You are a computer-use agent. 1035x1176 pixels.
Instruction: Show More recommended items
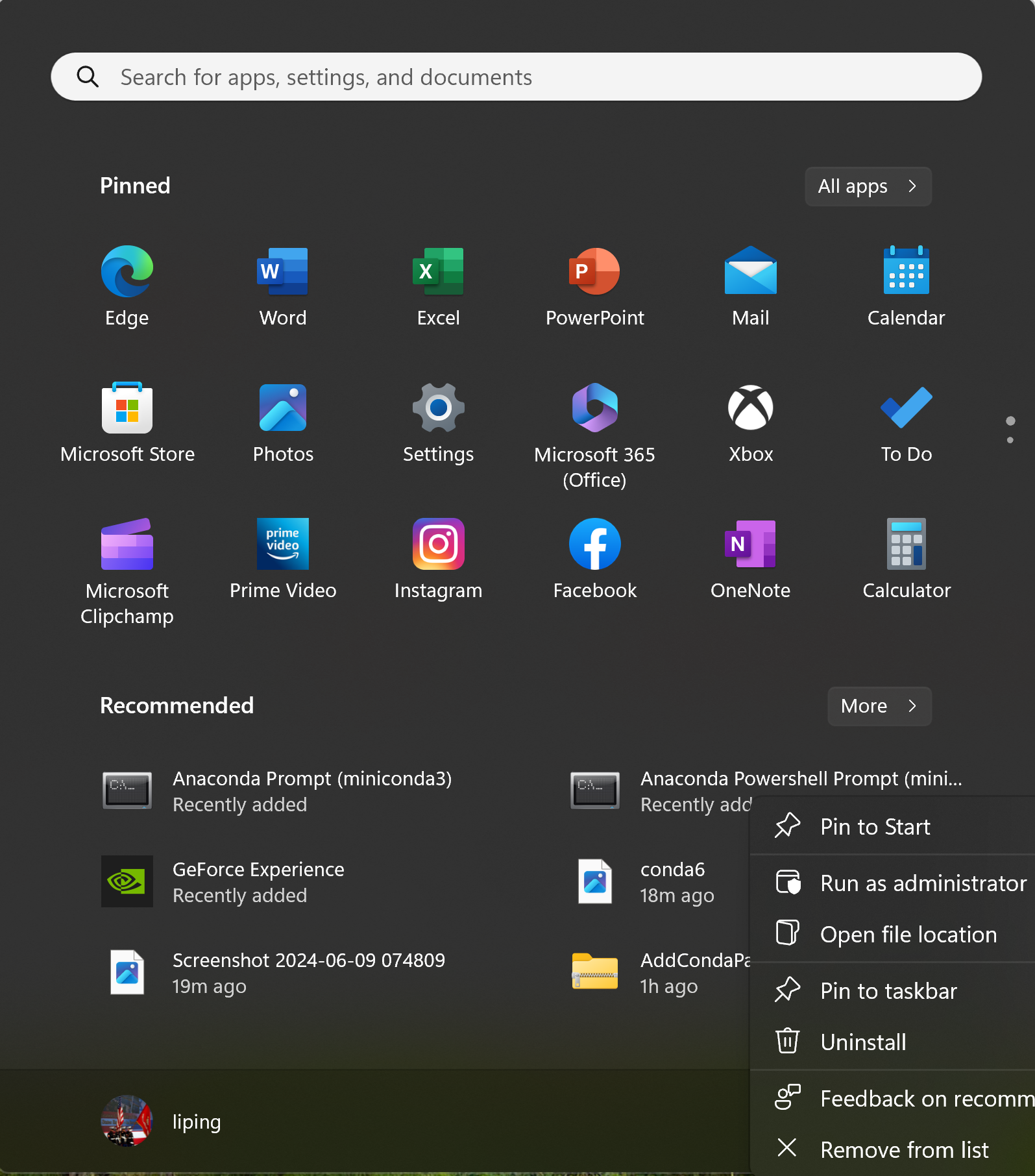click(x=879, y=706)
